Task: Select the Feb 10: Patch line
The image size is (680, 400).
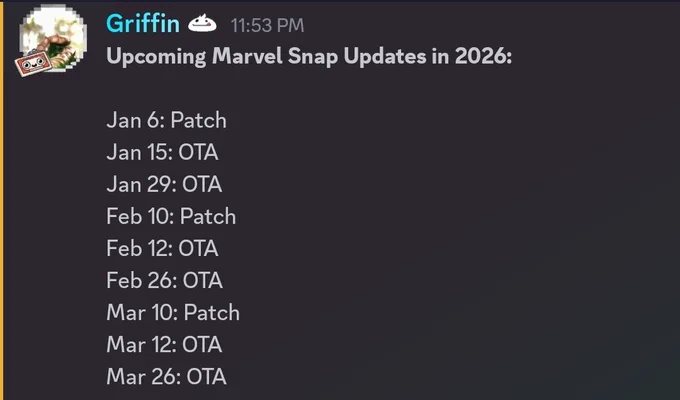Action: pyautogui.click(x=171, y=216)
